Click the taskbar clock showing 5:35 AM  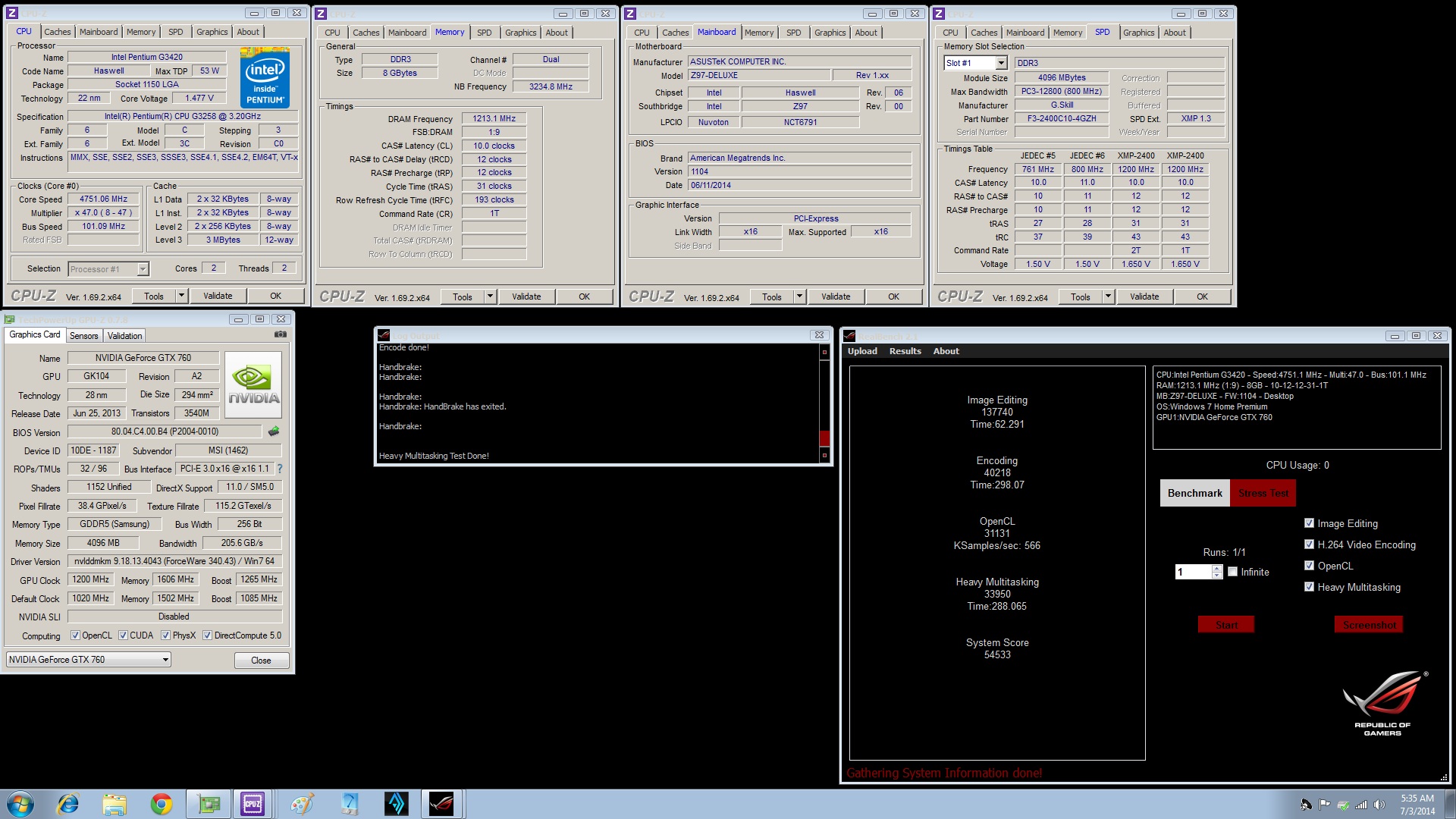(x=1417, y=805)
